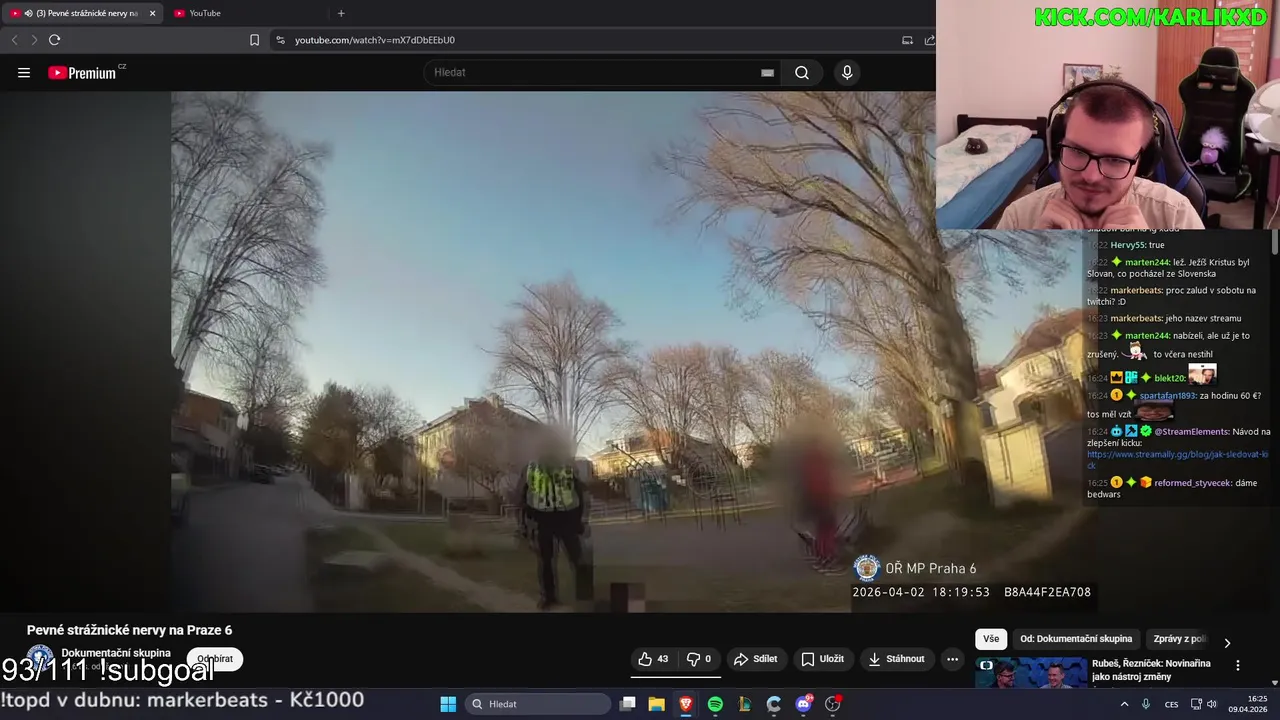Change the CES keyboard language indicator
The image size is (1280, 720).
coord(1172,704)
